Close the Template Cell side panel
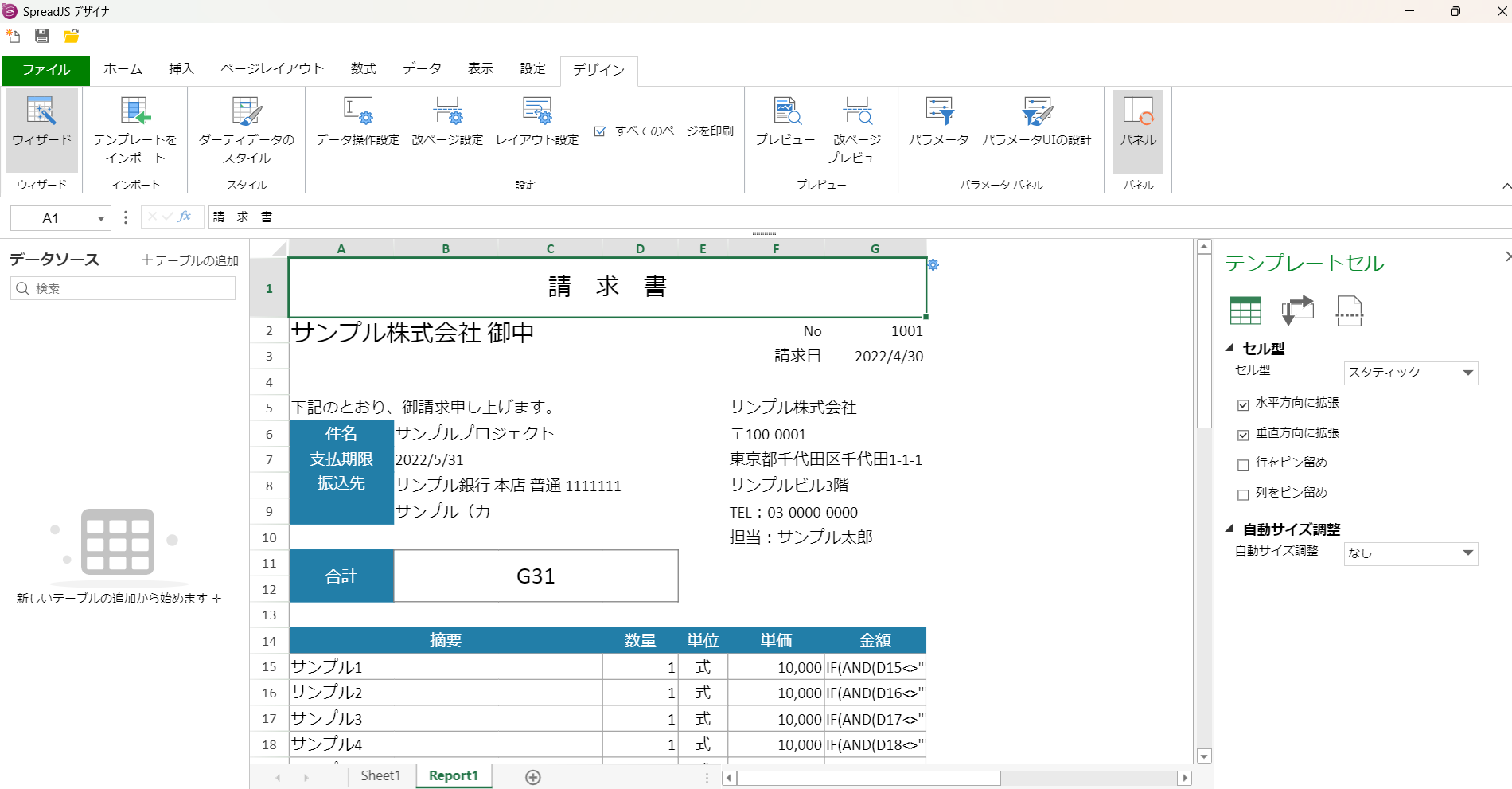The height and width of the screenshot is (789, 1512). pos(1507,256)
